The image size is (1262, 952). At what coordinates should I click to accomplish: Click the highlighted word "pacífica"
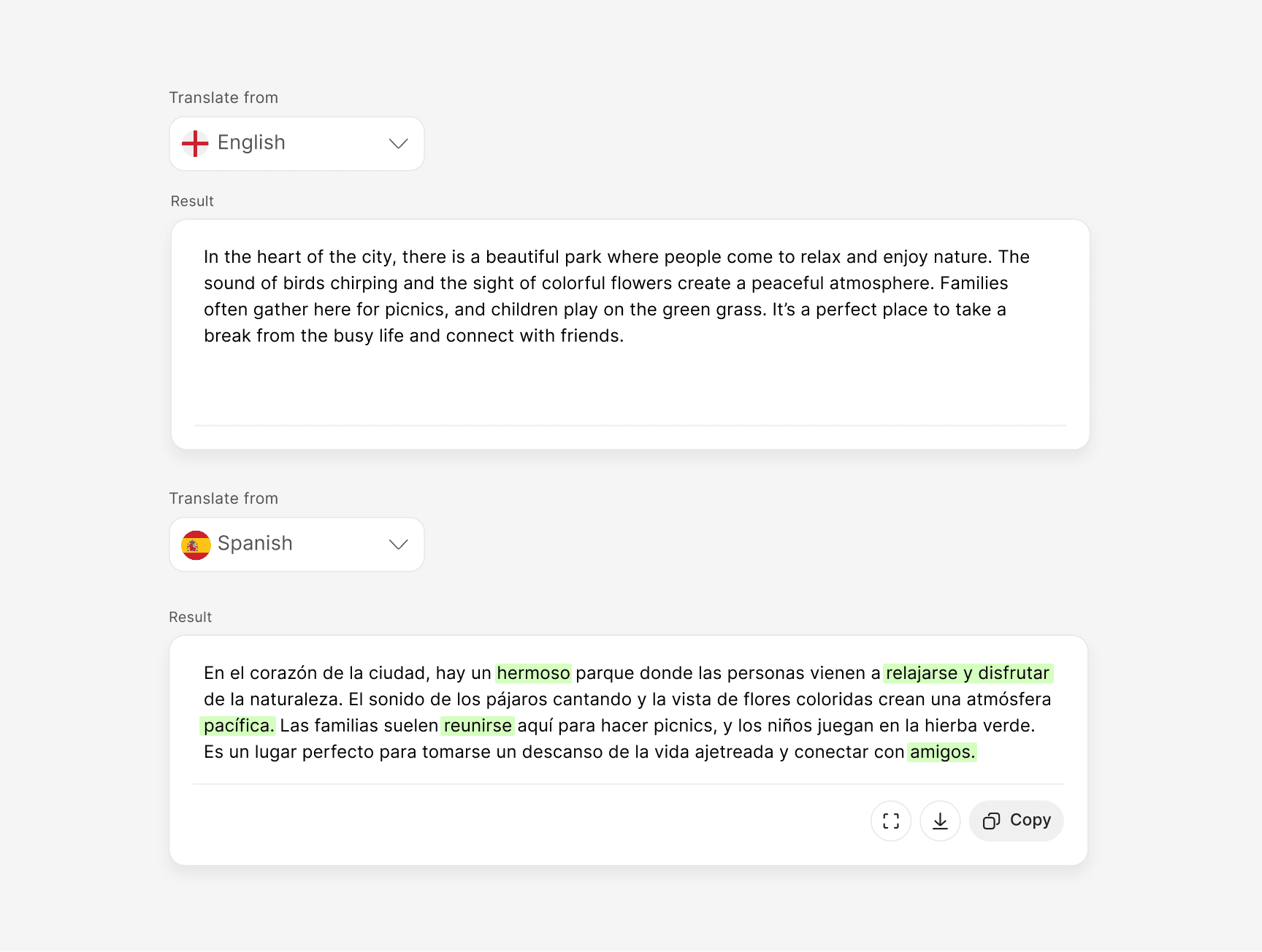click(x=238, y=726)
